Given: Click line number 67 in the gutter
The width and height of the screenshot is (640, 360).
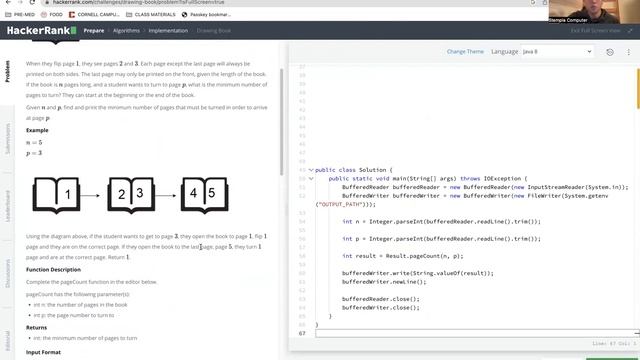Looking at the screenshot, I should tap(302, 333).
